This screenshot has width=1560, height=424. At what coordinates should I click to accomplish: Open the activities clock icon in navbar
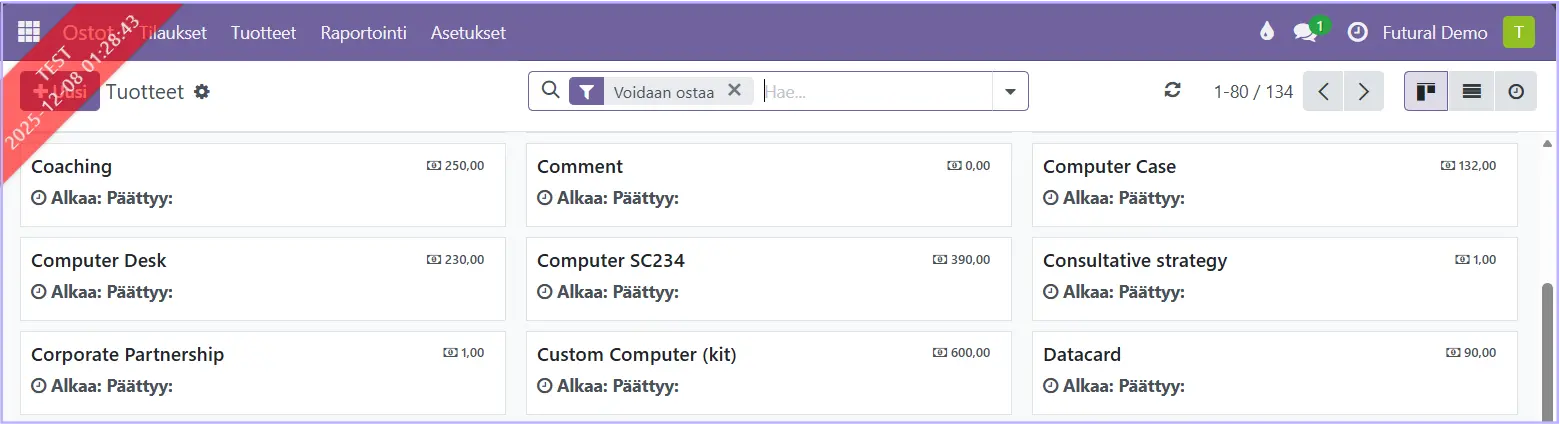point(1357,32)
